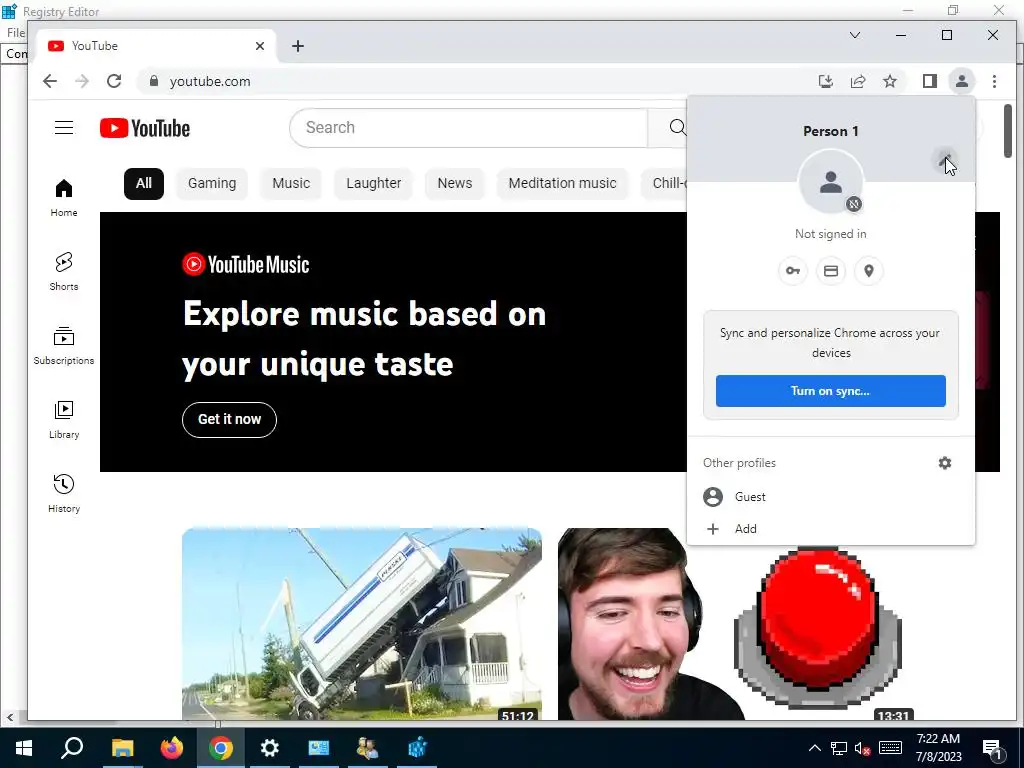The height and width of the screenshot is (768, 1024).
Task: Open Windows Start menu
Action: [24, 748]
